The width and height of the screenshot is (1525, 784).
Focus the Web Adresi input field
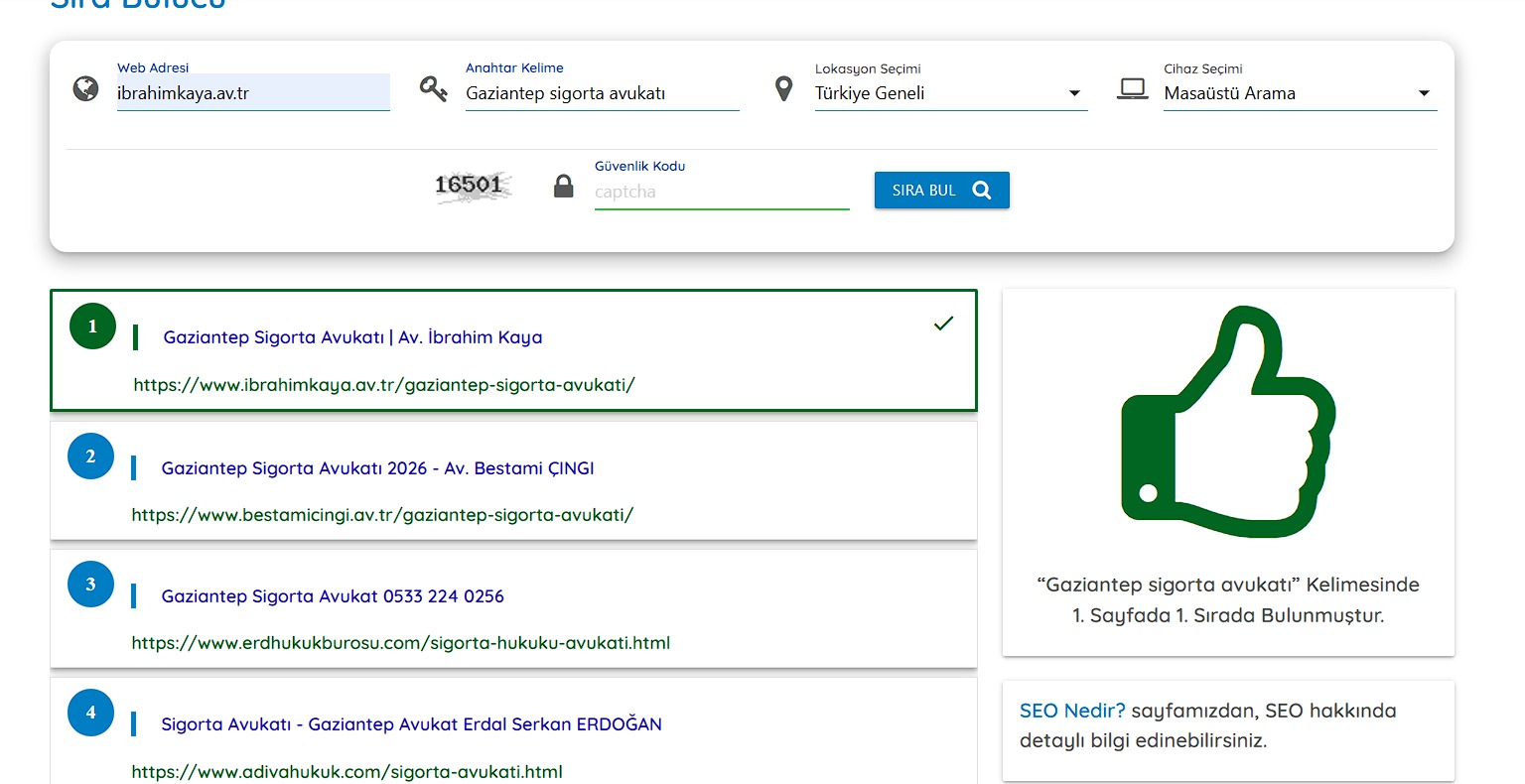pos(252,93)
